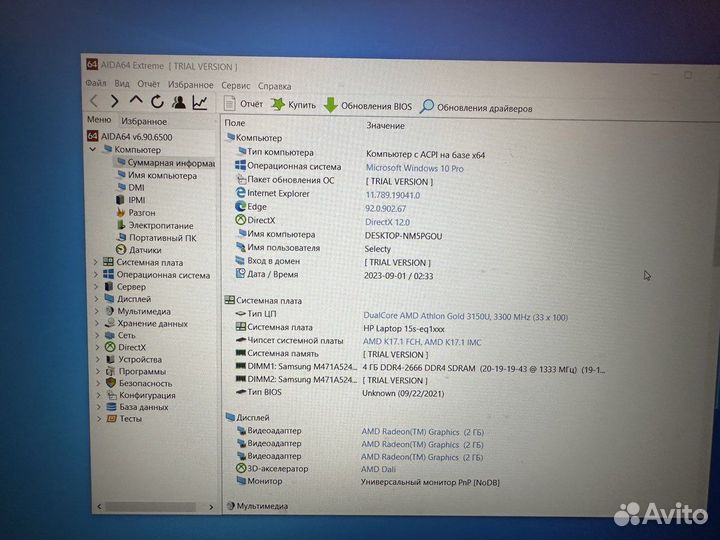Open the AMD Dali 3D accelerator link
This screenshot has height=540, width=720.
[378, 469]
